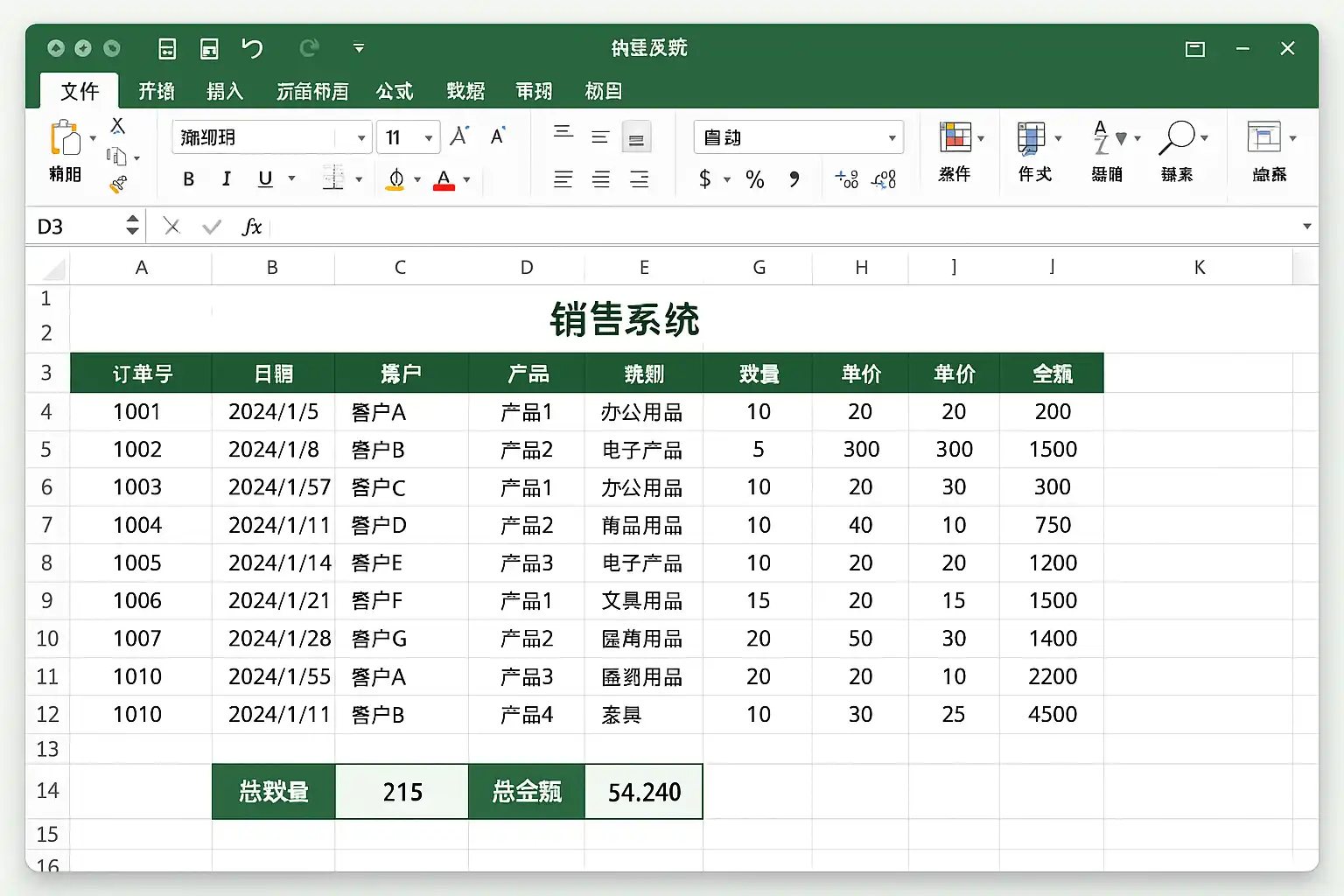Click the red font color swatch
Screen dimensions: 1344x896
(444, 179)
